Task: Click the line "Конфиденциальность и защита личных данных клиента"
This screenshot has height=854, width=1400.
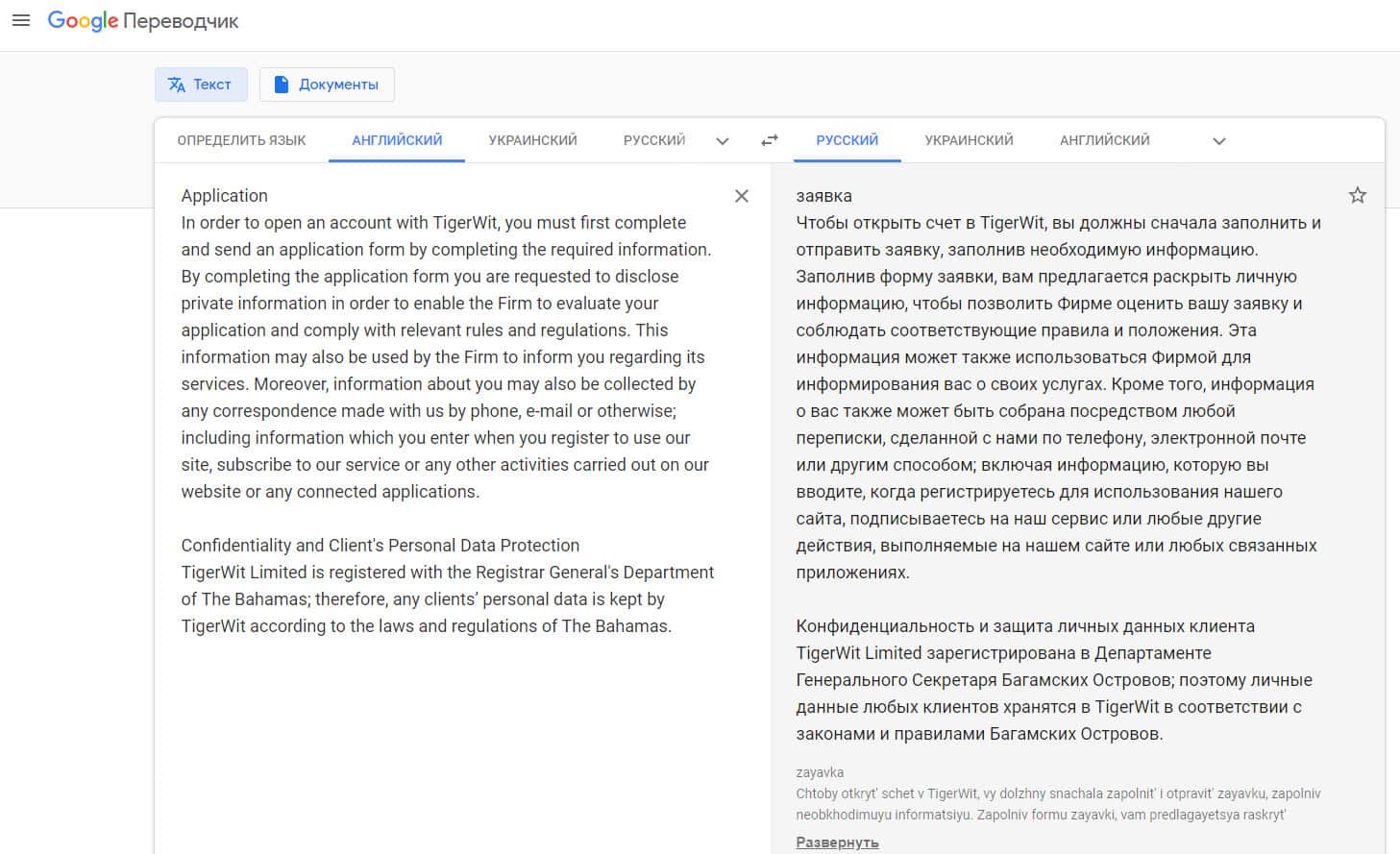Action: click(1025, 626)
